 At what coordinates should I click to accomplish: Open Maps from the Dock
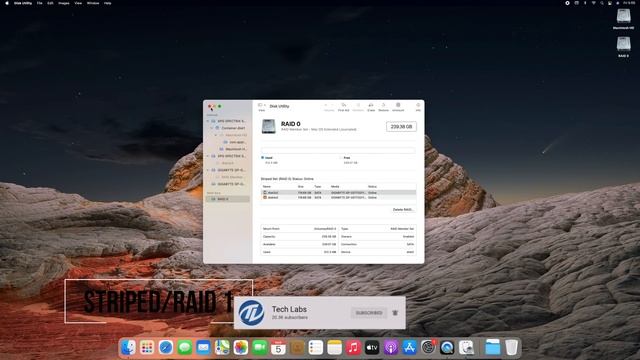[222, 348]
